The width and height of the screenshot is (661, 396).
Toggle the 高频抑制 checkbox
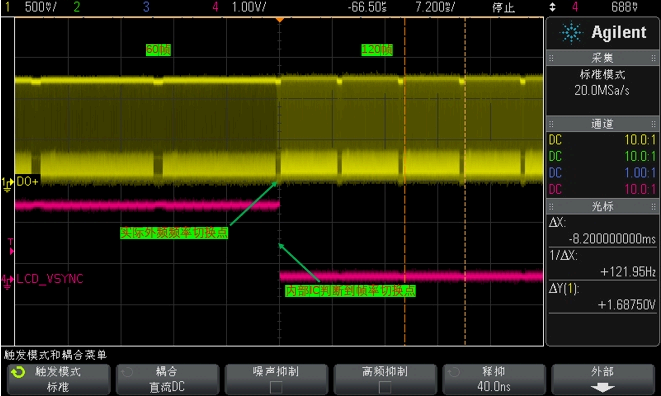click(x=384, y=386)
